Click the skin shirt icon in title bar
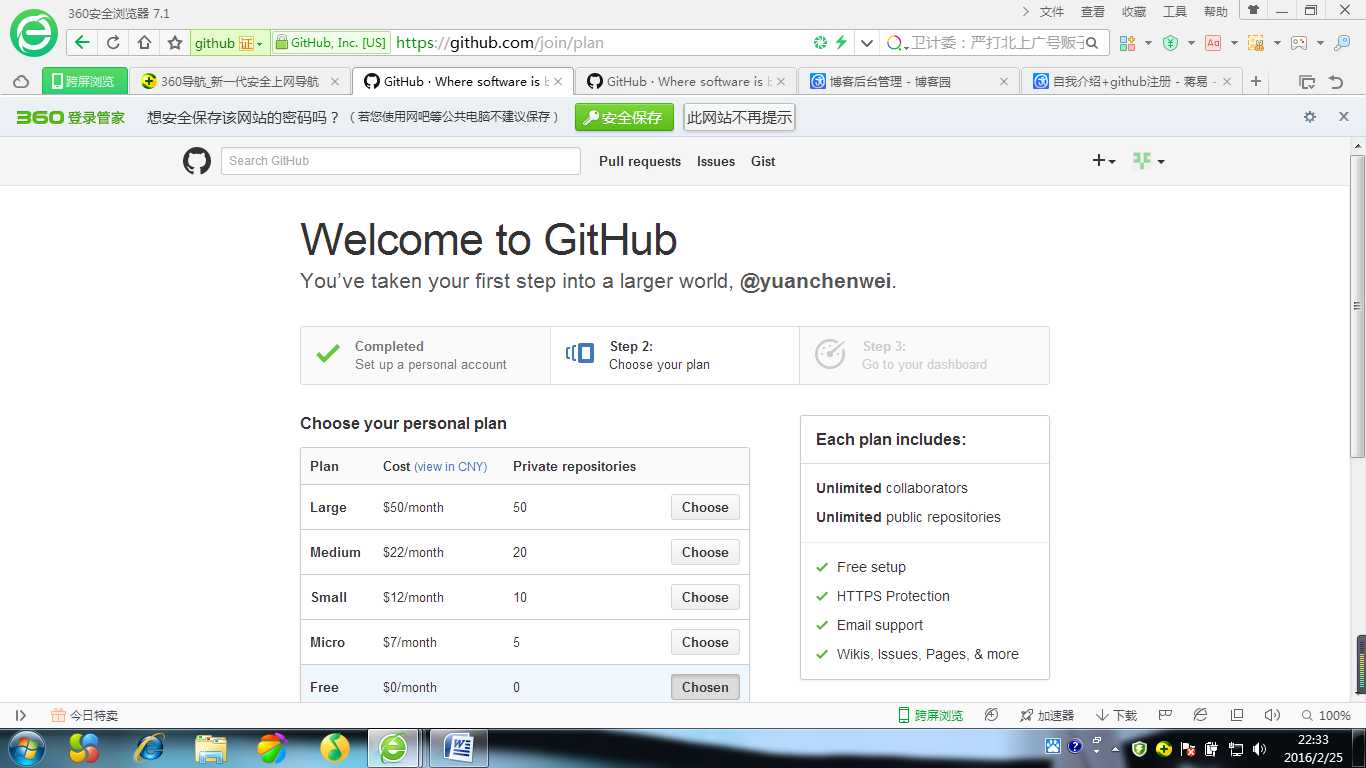 [1253, 10]
